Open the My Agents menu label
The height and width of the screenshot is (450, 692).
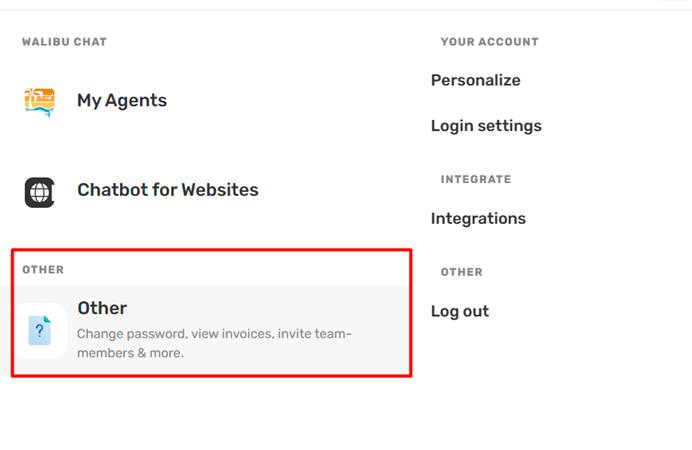(122, 101)
